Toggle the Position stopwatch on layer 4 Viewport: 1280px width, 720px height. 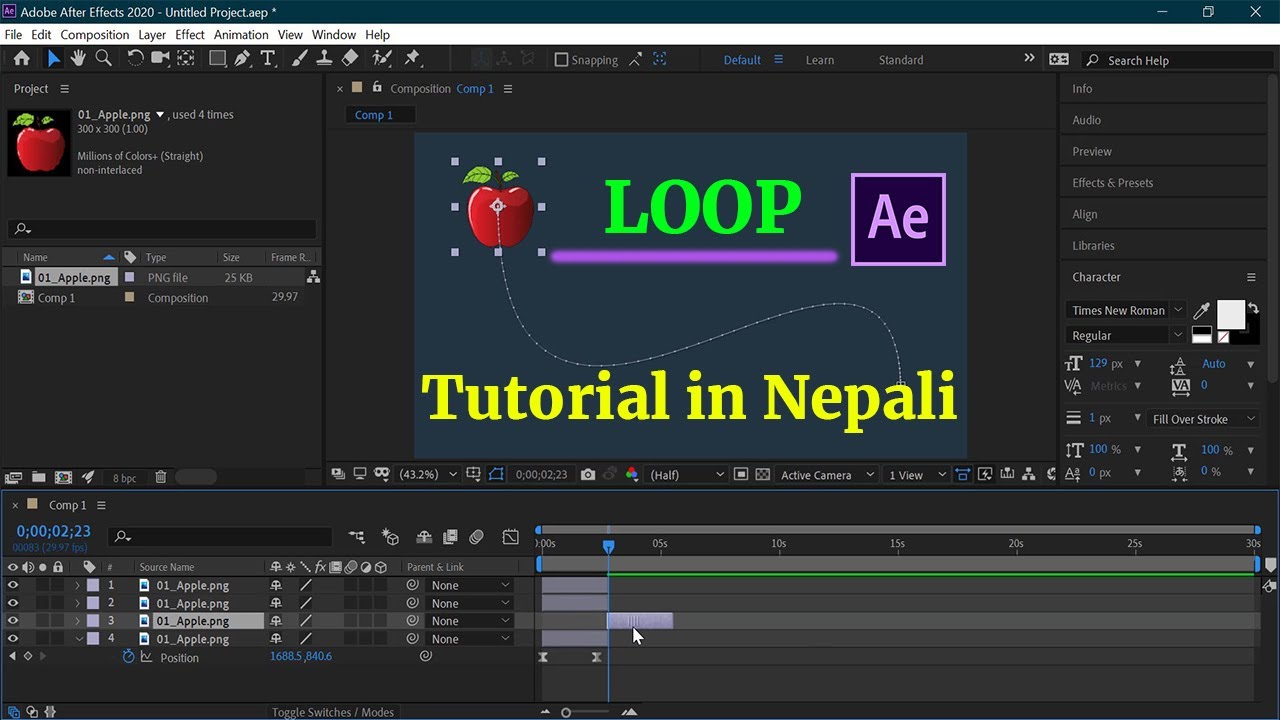coord(128,657)
